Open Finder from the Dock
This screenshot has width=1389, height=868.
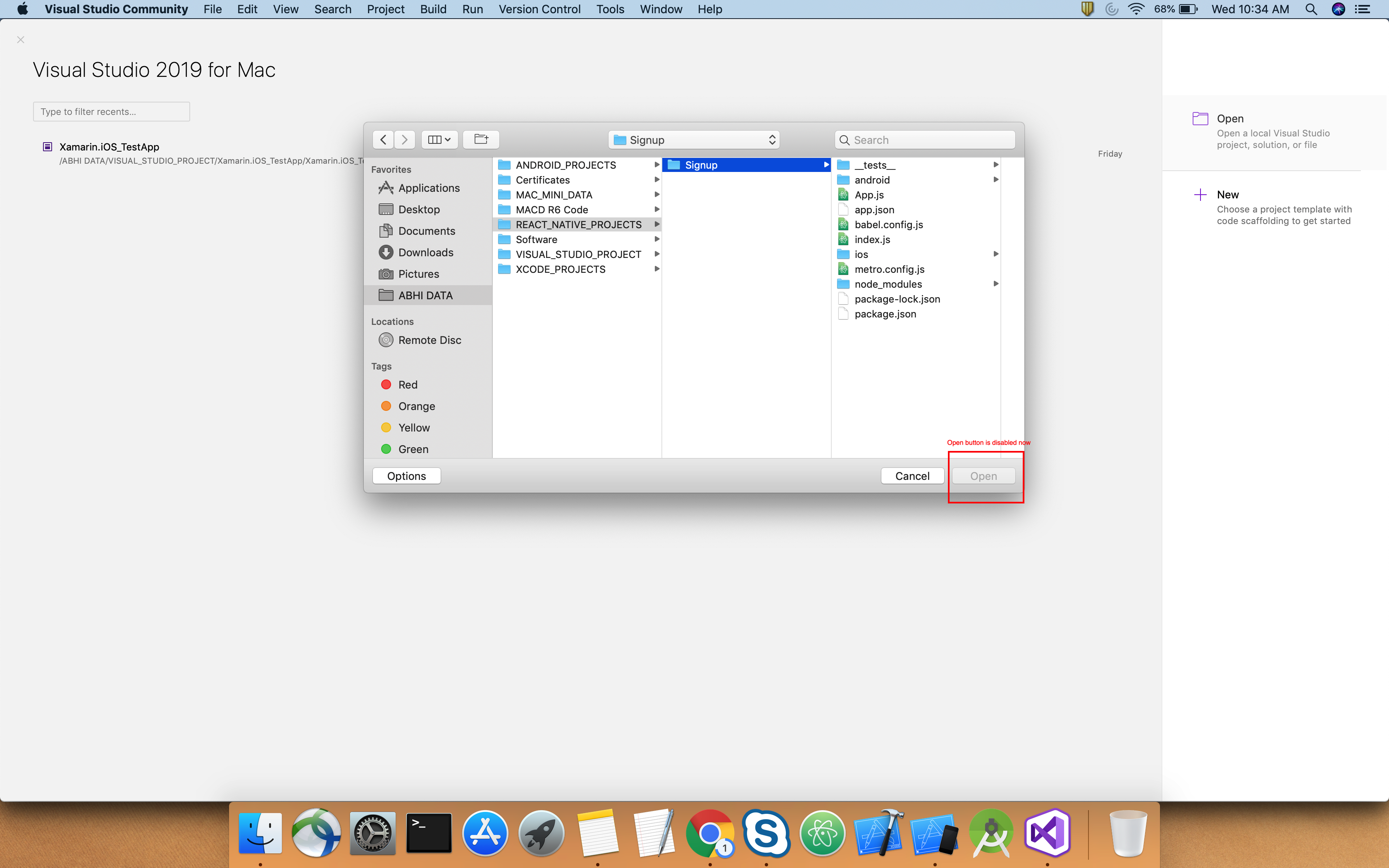260,833
